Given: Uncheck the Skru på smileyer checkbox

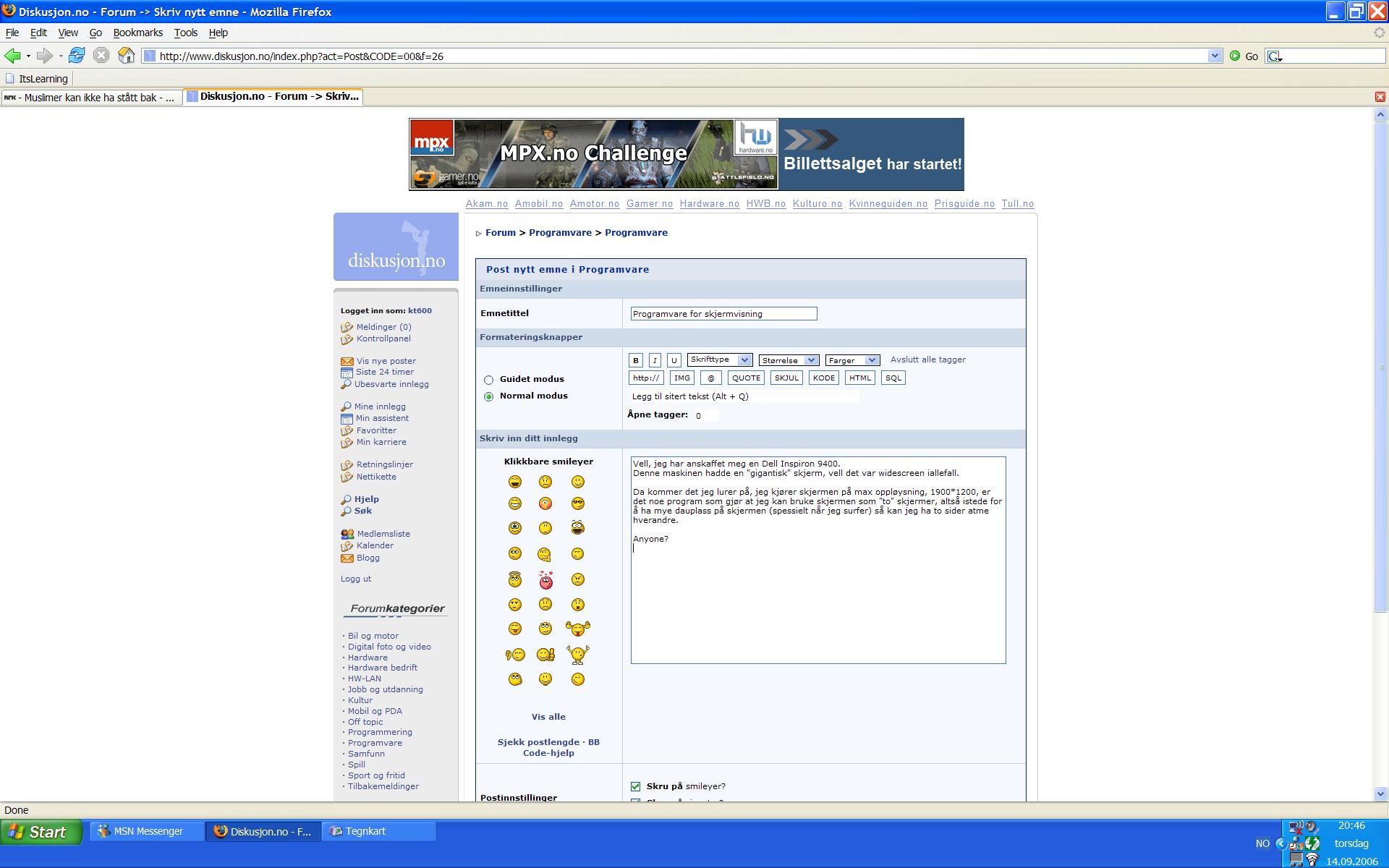Looking at the screenshot, I should click(x=636, y=786).
